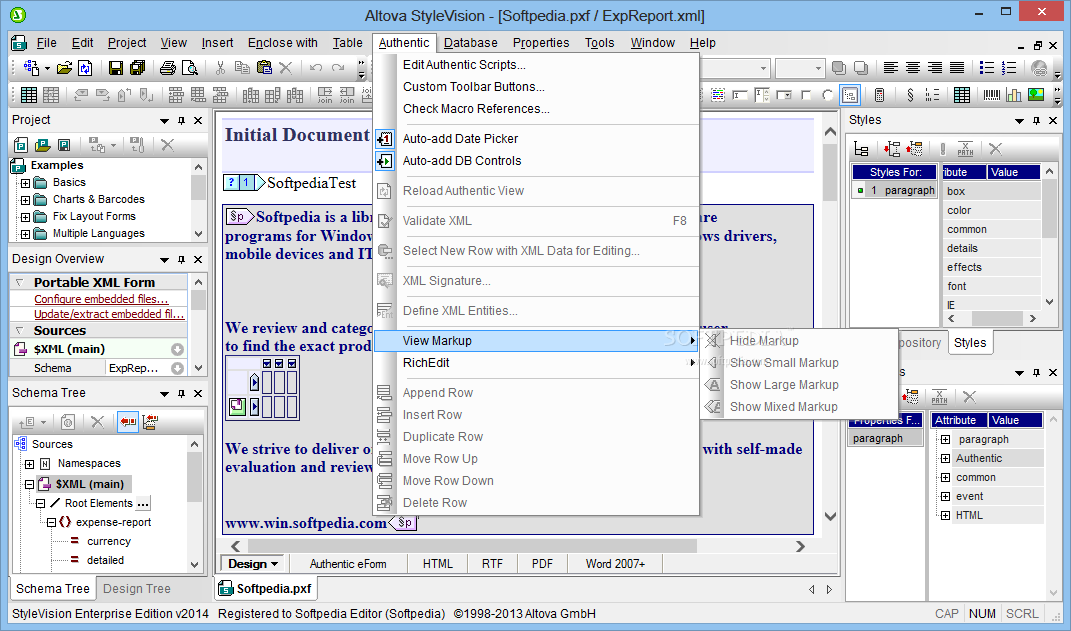Click the insert check box toolbar icon
The image size is (1071, 631).
tap(806, 95)
